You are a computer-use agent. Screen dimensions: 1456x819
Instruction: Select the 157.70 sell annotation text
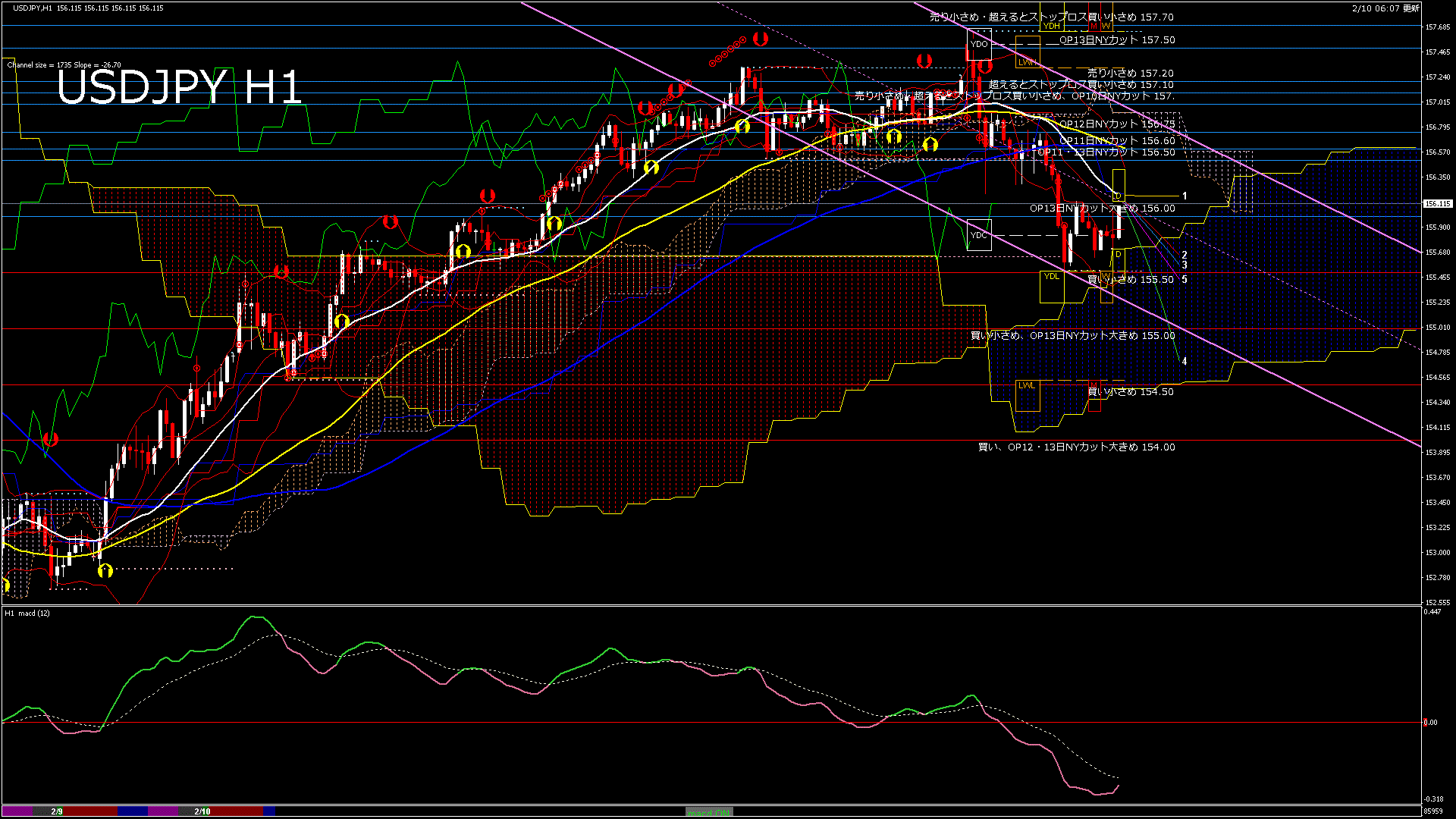point(1051,17)
